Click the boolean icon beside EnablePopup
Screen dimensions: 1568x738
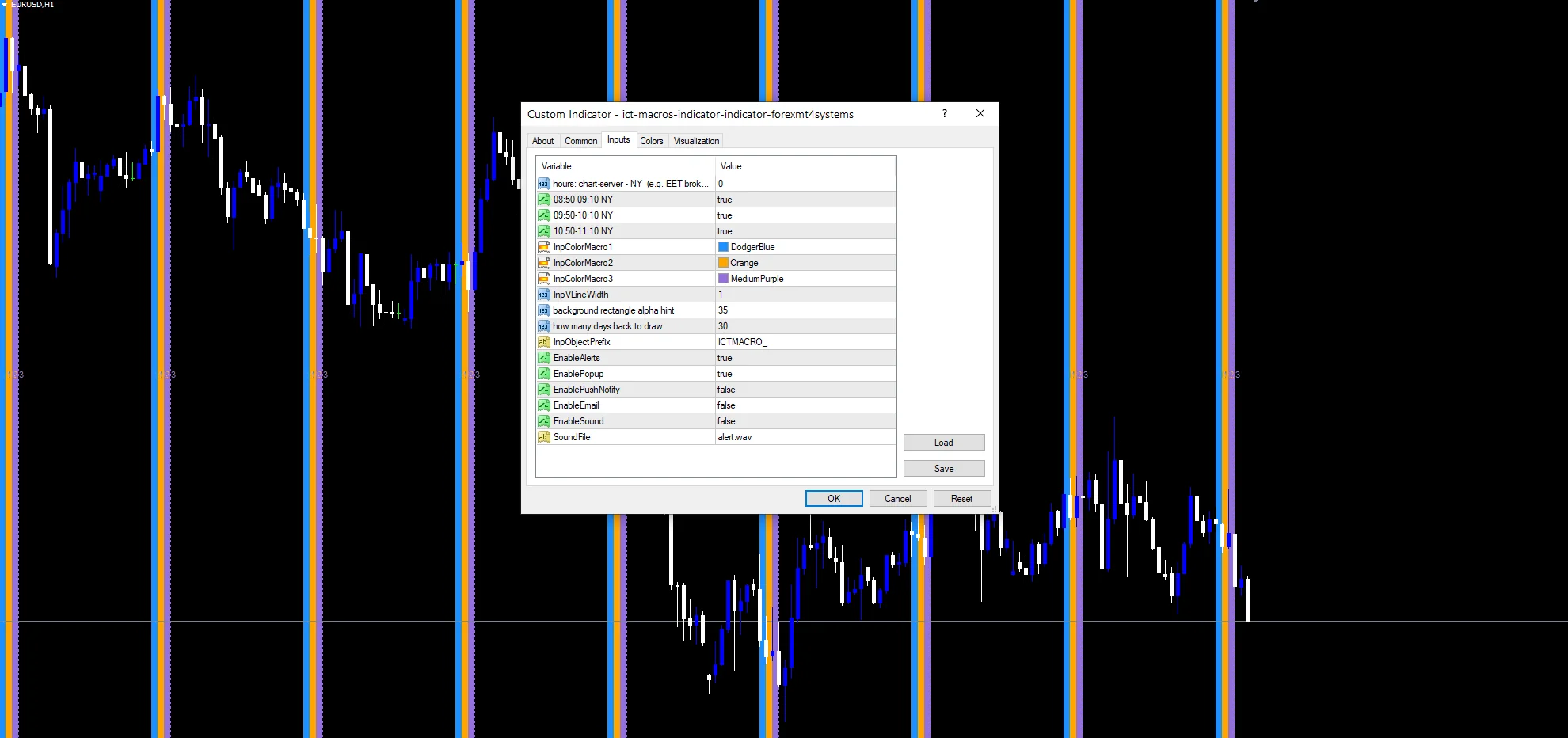click(x=543, y=374)
